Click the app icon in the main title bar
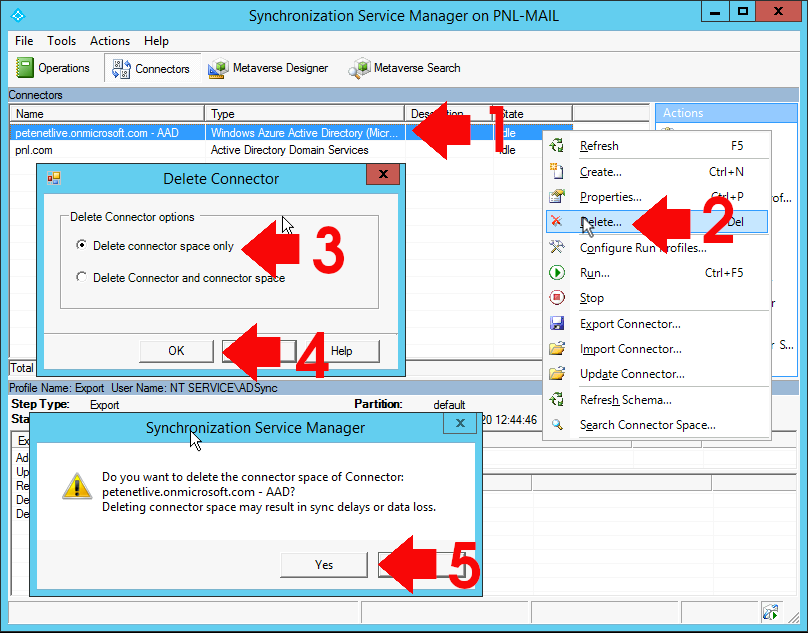The height and width of the screenshot is (633, 808). (x=17, y=15)
